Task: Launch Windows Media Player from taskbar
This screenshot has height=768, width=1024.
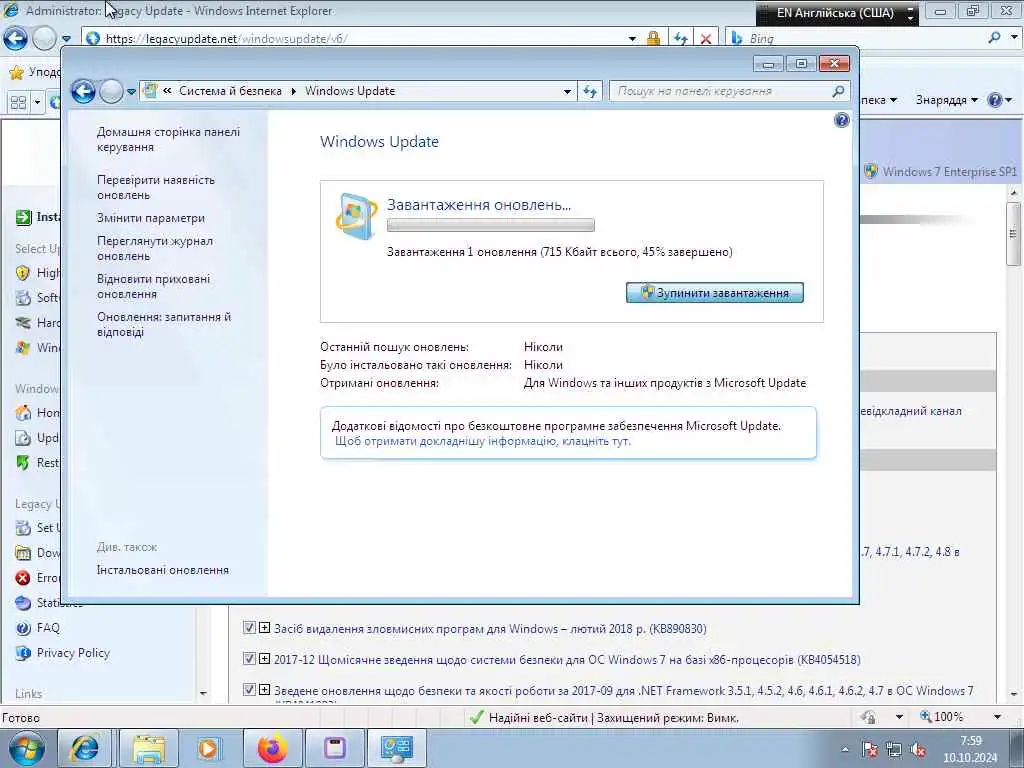Action: (x=209, y=748)
